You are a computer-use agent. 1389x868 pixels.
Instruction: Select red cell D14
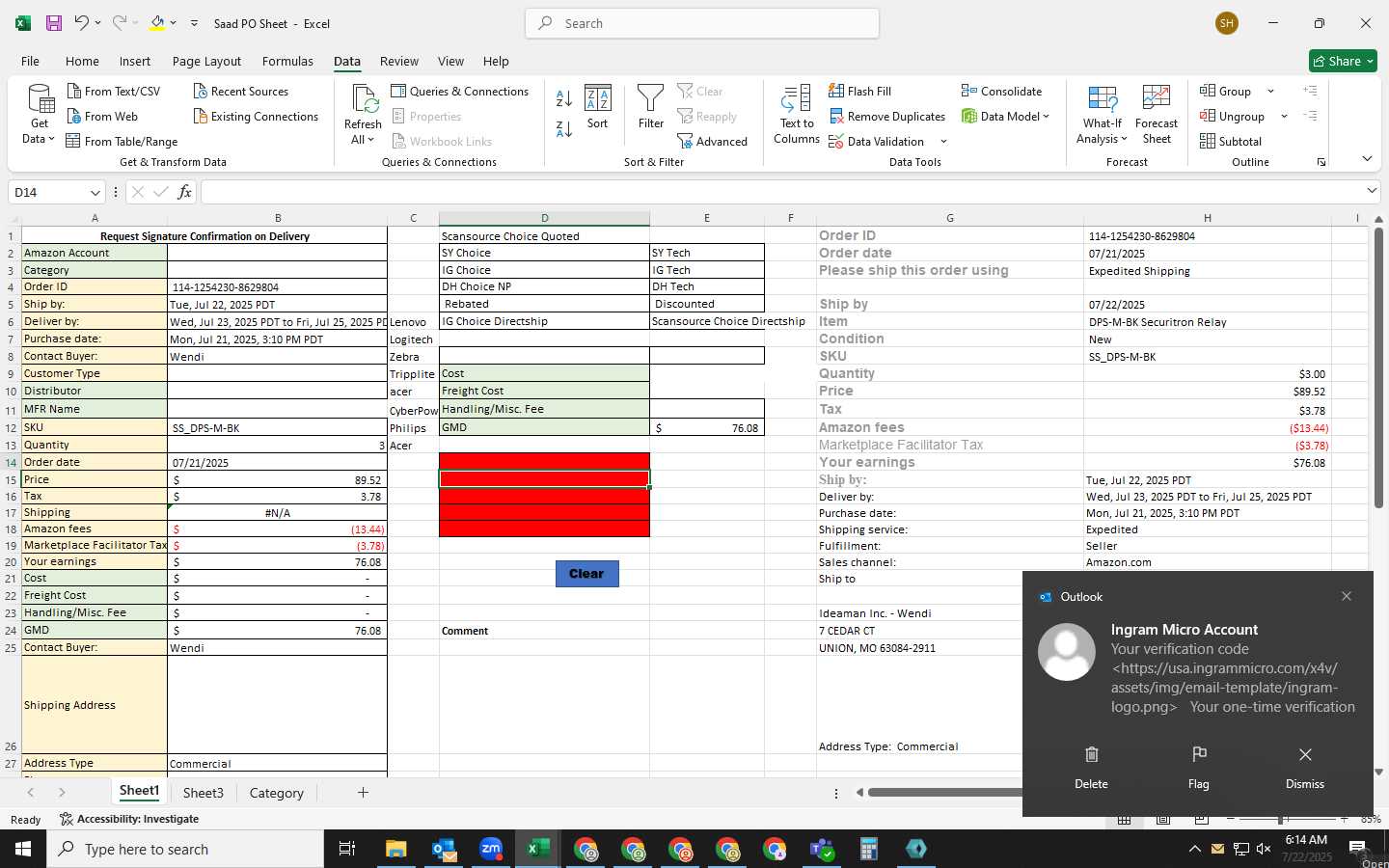[x=544, y=461]
